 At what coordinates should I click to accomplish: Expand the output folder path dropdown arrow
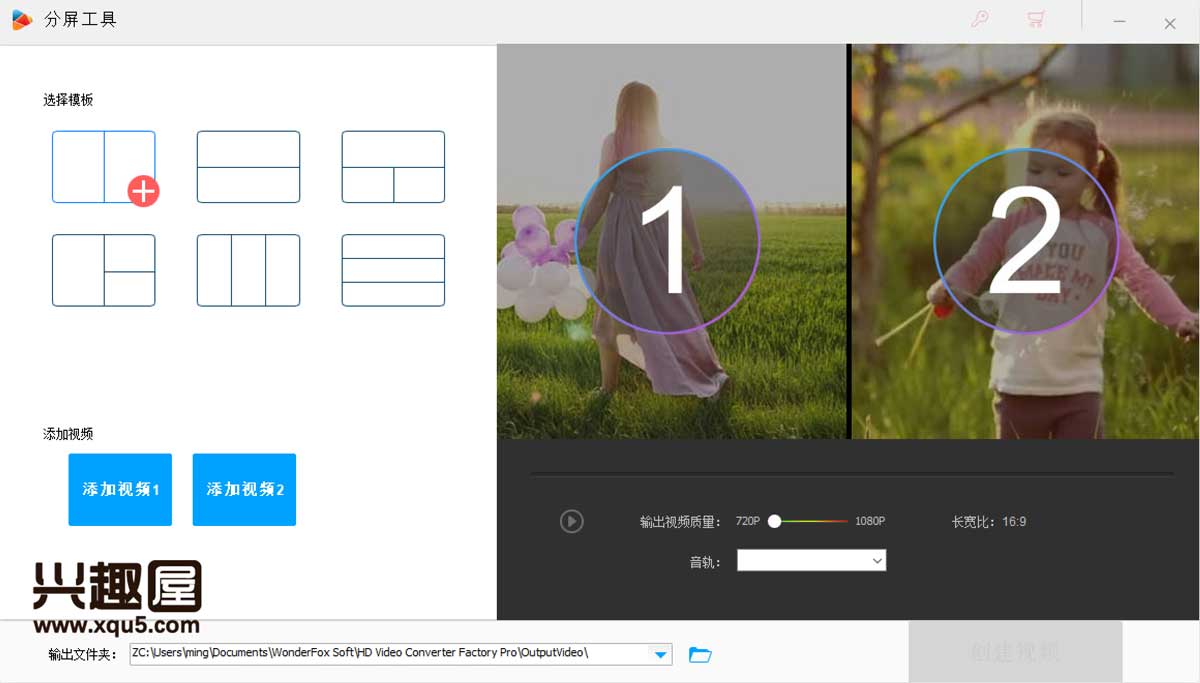tap(660, 655)
